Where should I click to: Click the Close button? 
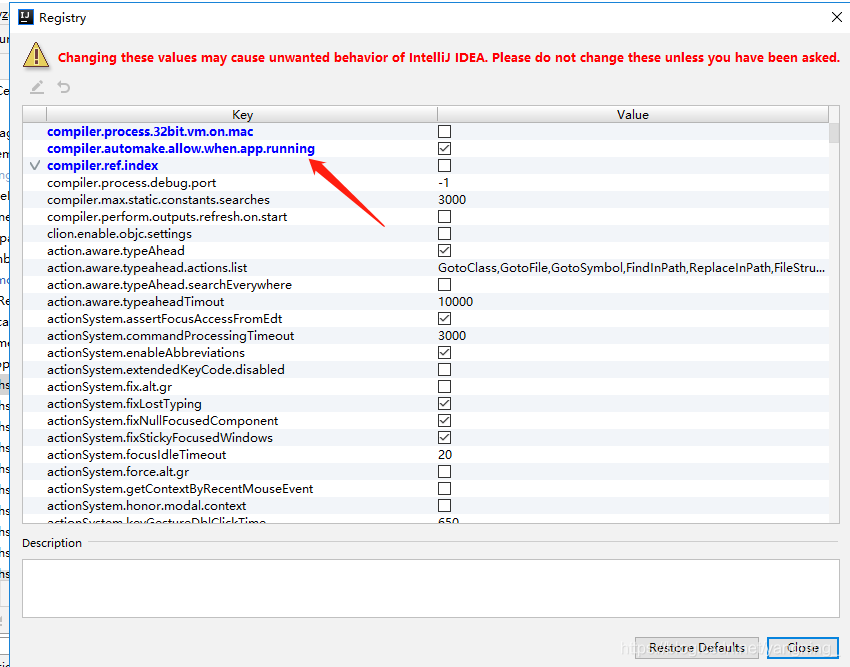(x=803, y=647)
